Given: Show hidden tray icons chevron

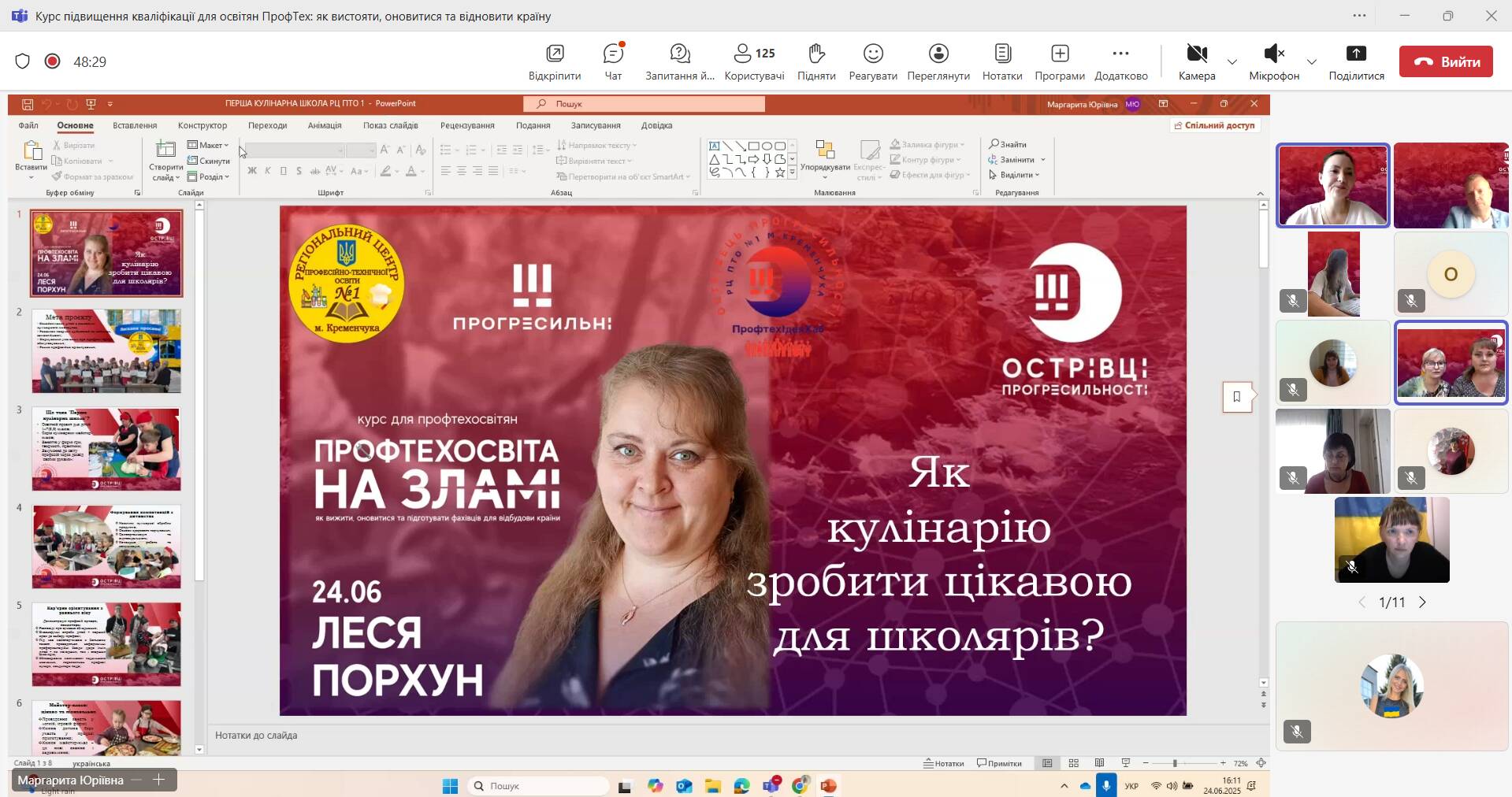Looking at the screenshot, I should point(1064,786).
